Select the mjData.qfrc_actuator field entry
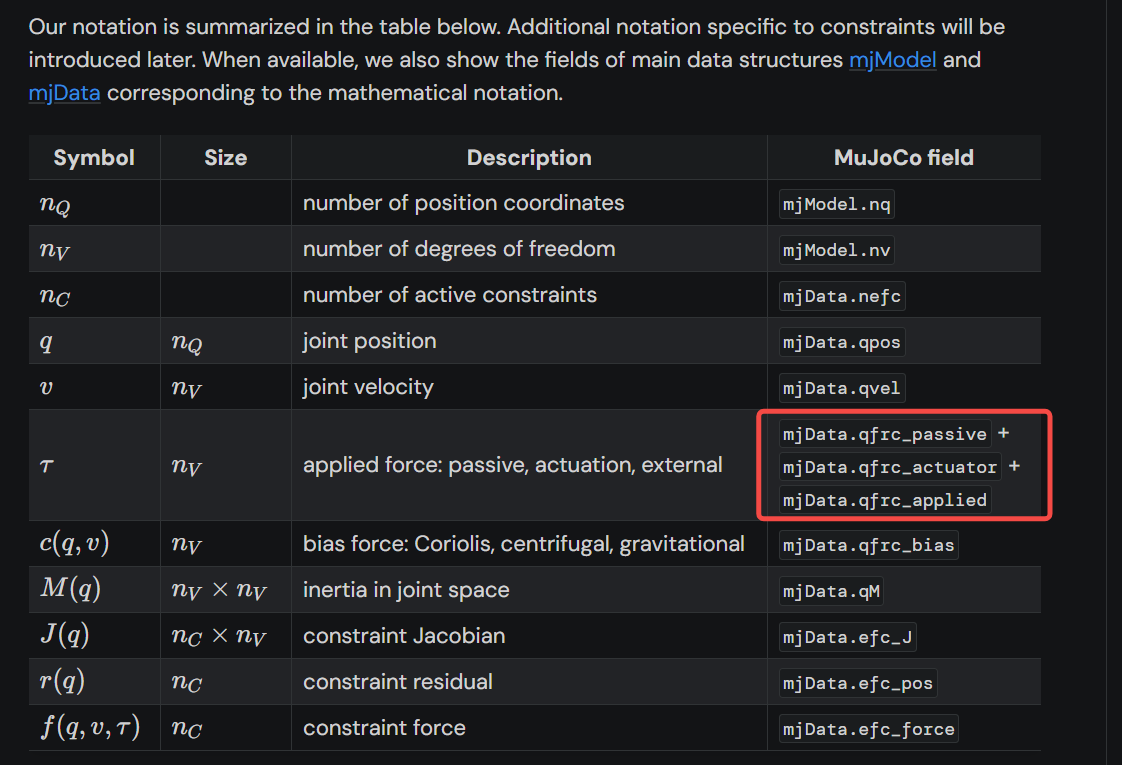Image resolution: width=1122 pixels, height=765 pixels. pyautogui.click(x=890, y=467)
